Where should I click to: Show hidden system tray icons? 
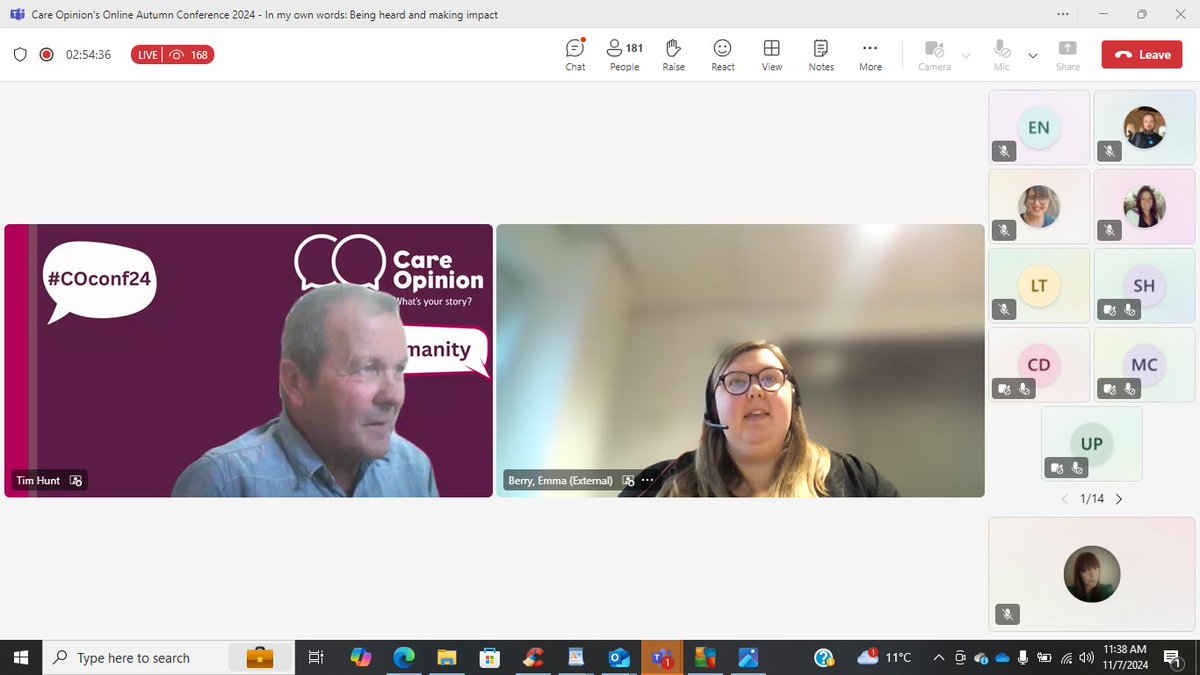939,657
